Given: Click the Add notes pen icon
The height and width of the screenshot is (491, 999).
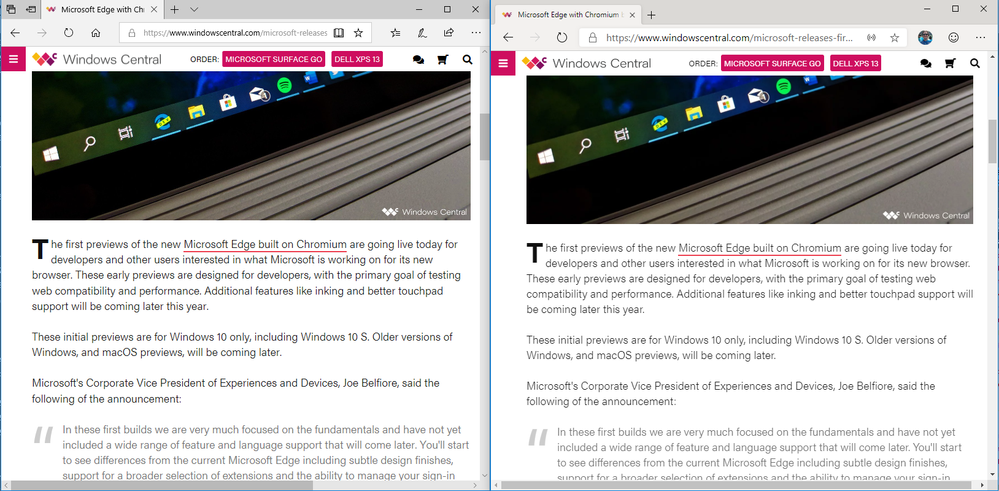Looking at the screenshot, I should pyautogui.click(x=422, y=32).
